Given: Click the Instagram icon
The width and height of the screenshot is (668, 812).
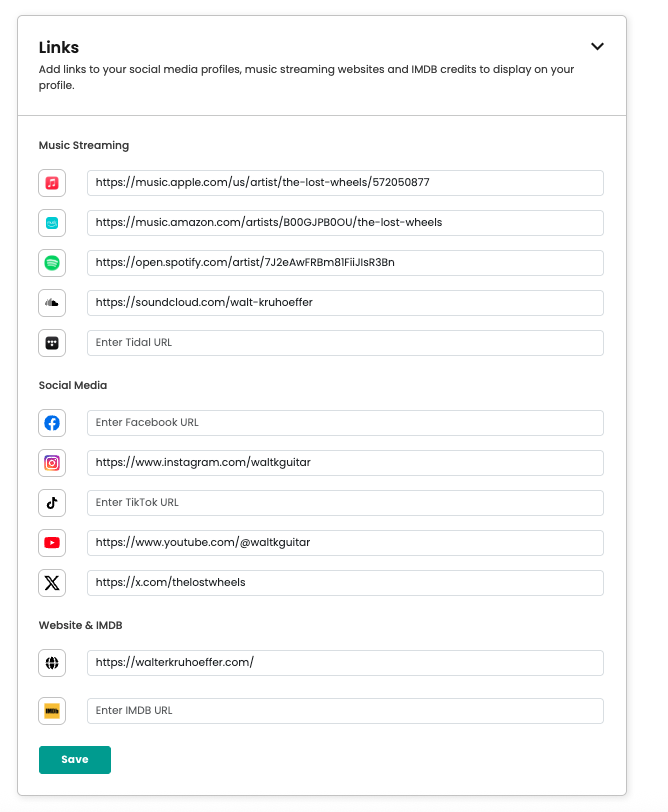Looking at the screenshot, I should pos(51,463).
